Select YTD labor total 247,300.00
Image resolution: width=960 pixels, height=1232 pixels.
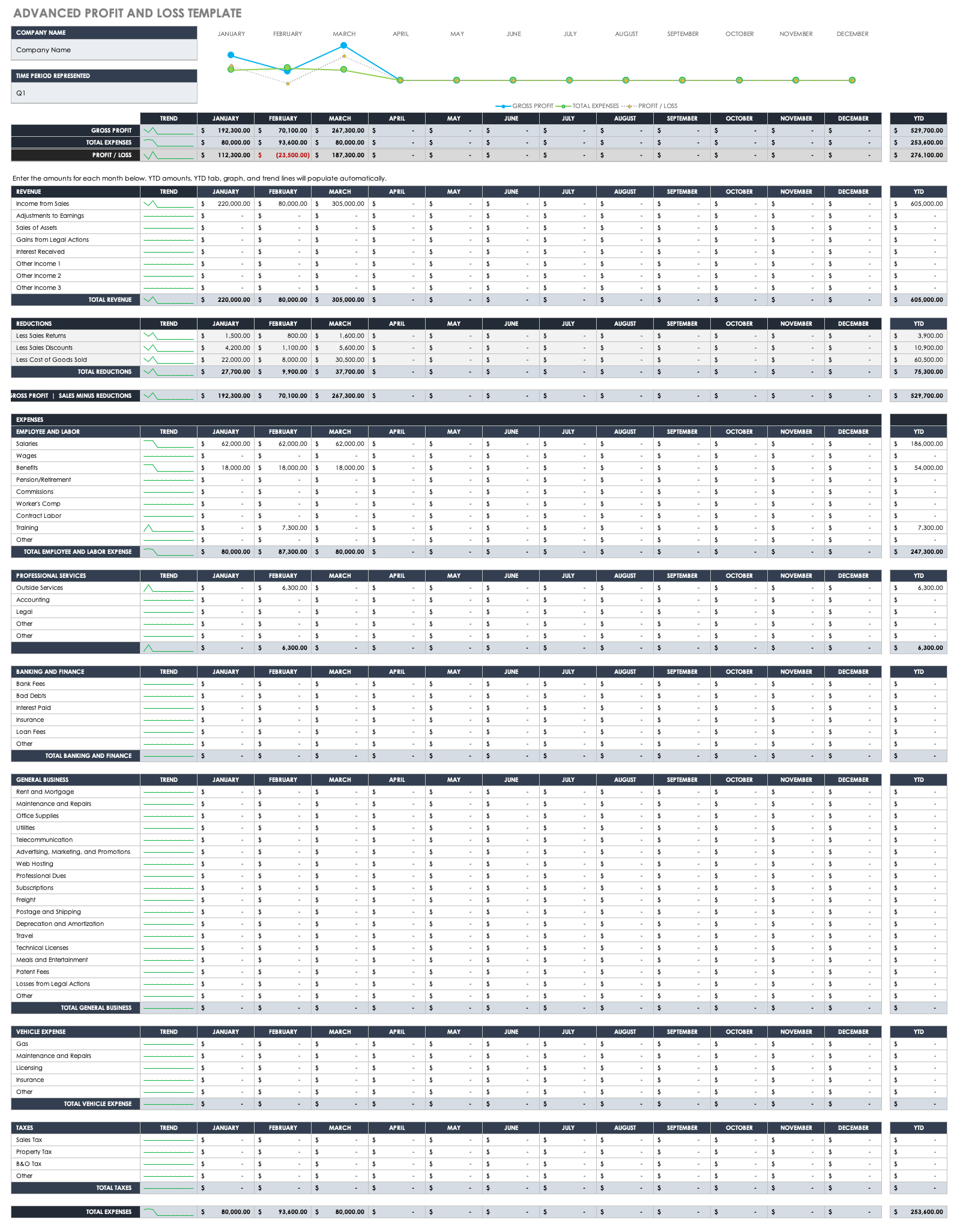919,551
